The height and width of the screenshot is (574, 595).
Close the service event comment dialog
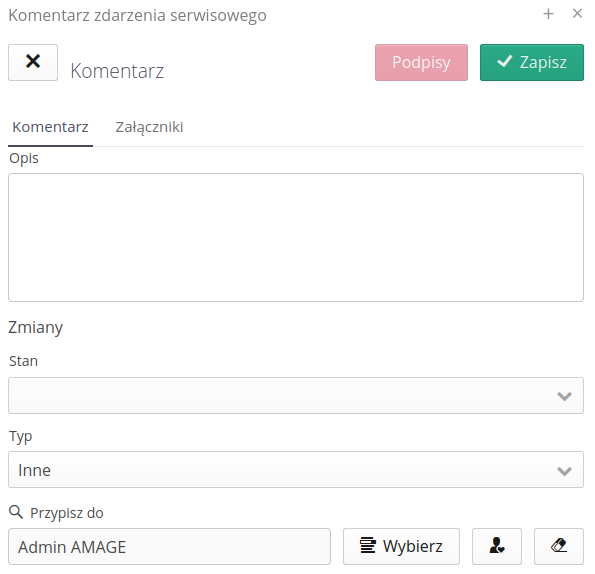tap(577, 14)
